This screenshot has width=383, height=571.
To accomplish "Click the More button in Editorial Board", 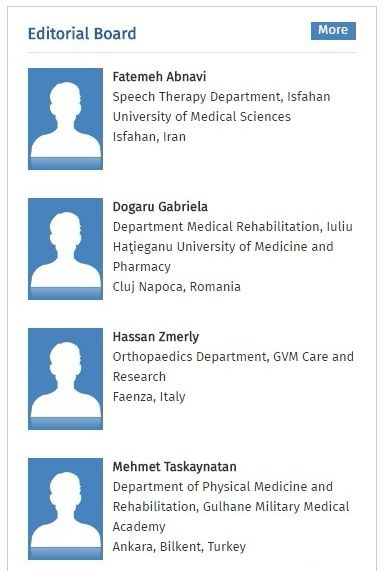I will pyautogui.click(x=333, y=31).
